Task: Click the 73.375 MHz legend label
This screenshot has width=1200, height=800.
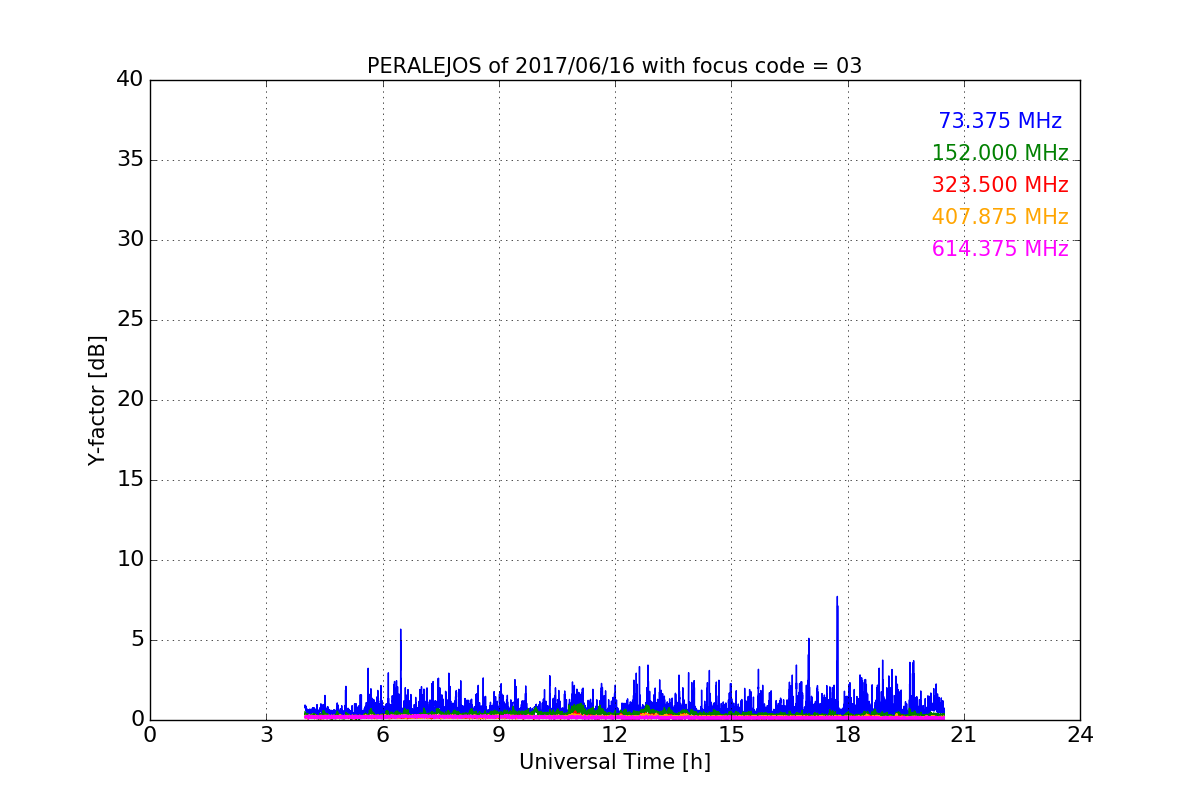Action: [x=1000, y=121]
